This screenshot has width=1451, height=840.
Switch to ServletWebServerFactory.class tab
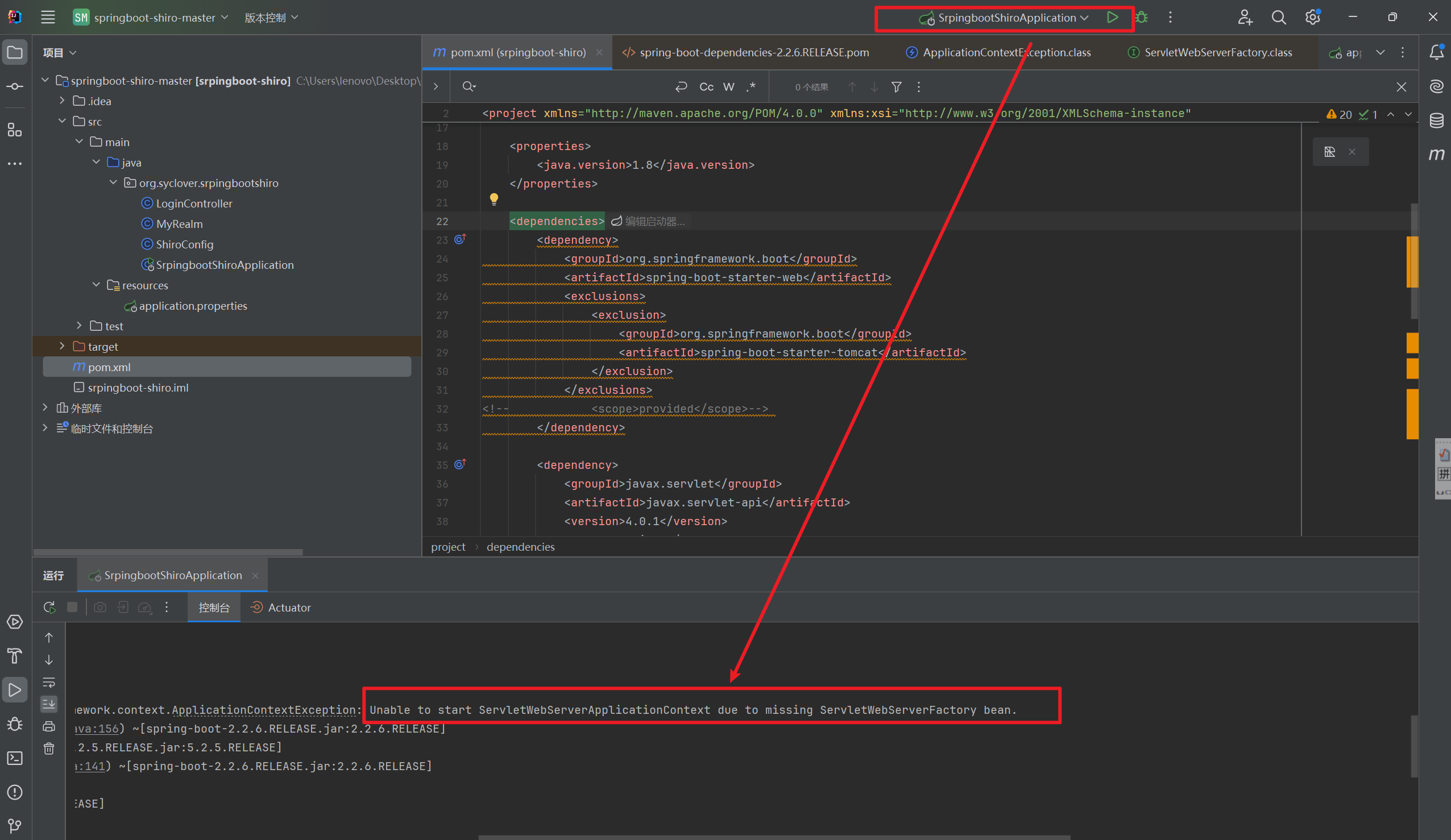click(1218, 52)
